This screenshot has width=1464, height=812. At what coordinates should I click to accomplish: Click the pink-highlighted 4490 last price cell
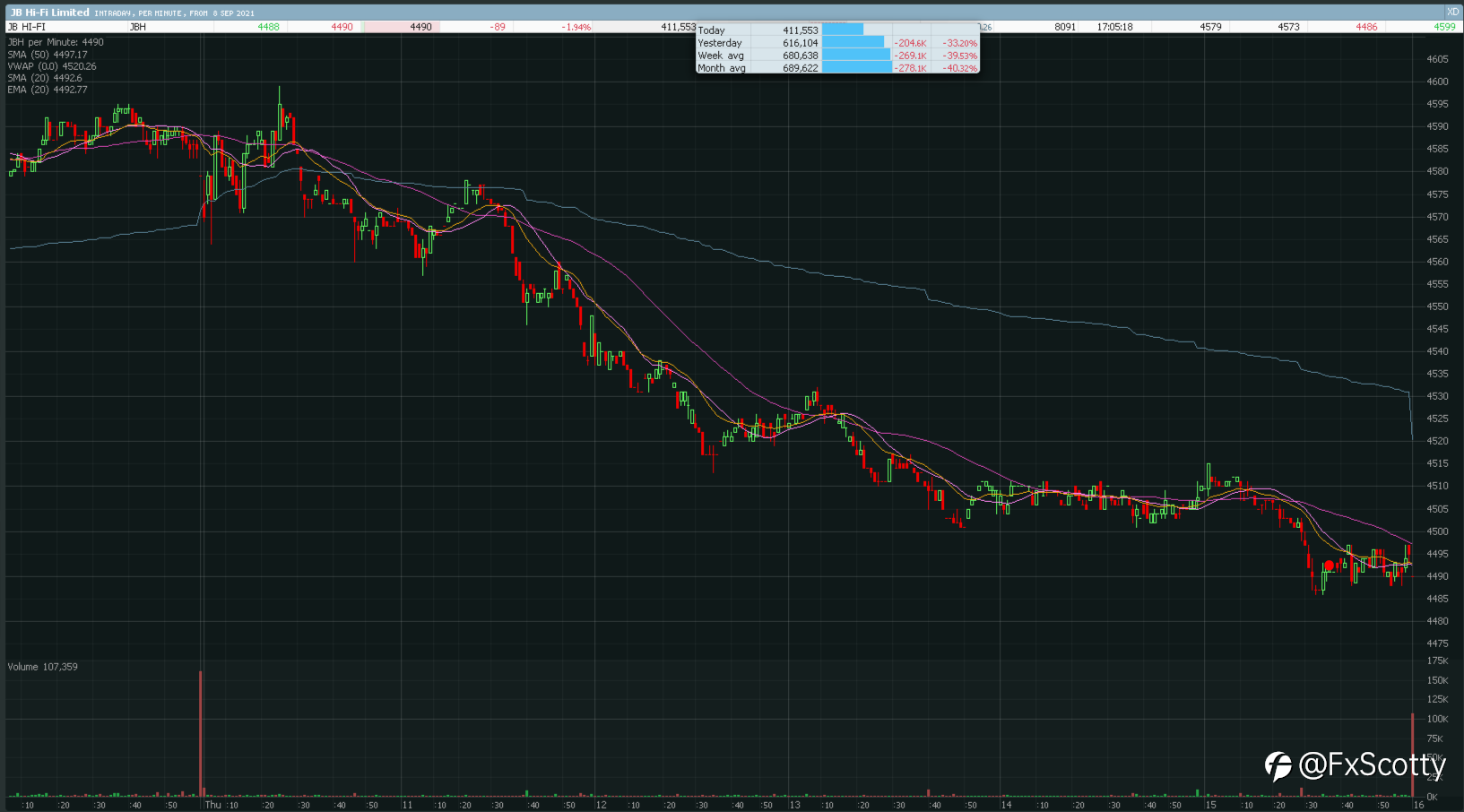coord(402,27)
